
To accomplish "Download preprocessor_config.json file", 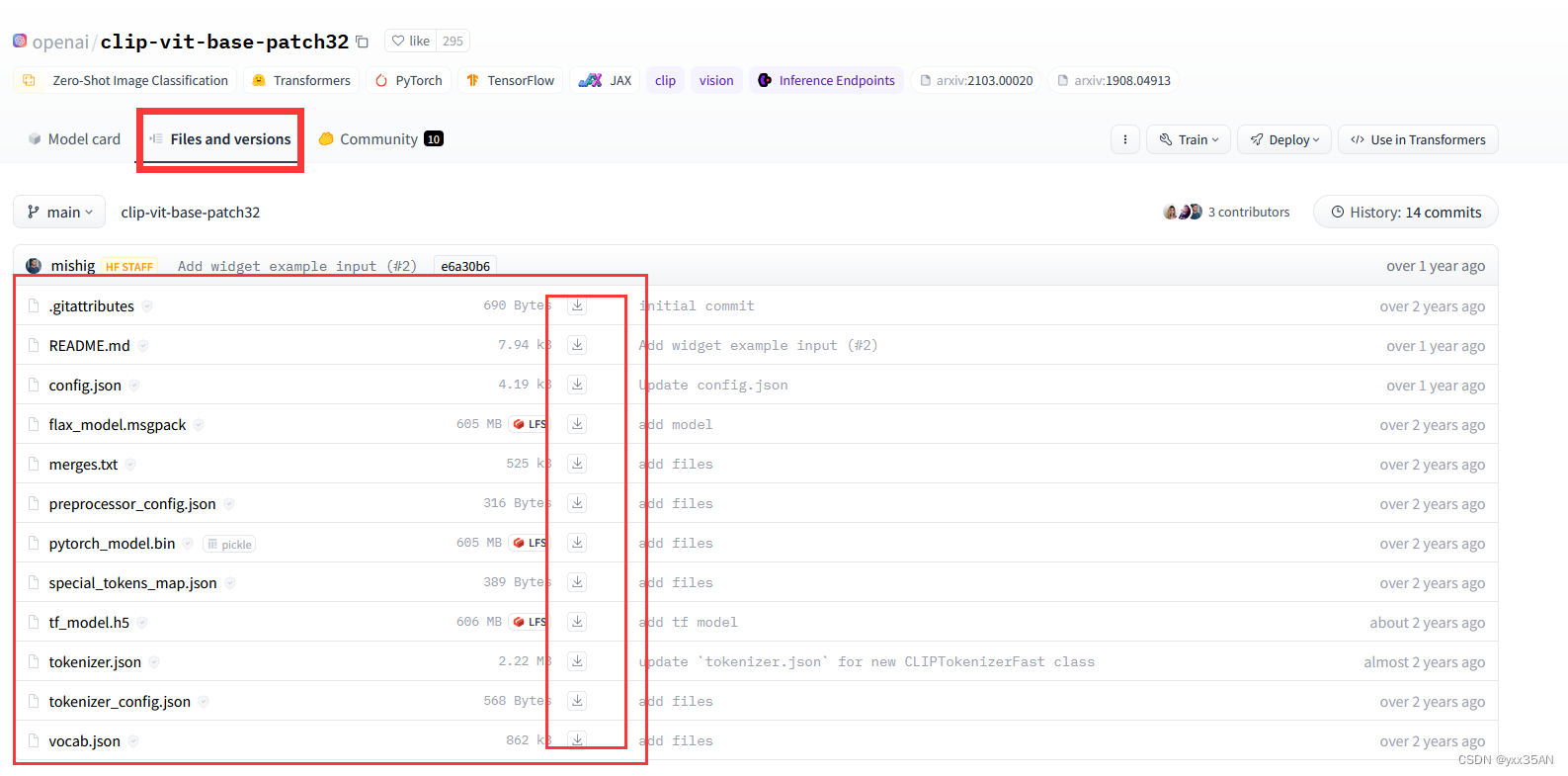I will pos(577,503).
